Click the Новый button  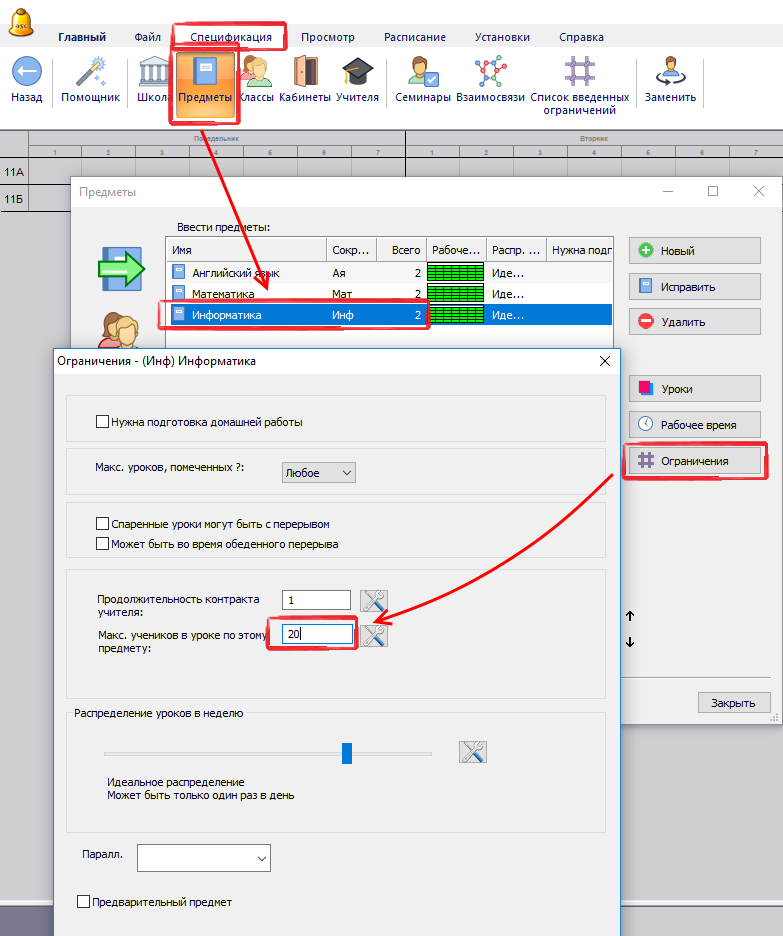tap(694, 251)
